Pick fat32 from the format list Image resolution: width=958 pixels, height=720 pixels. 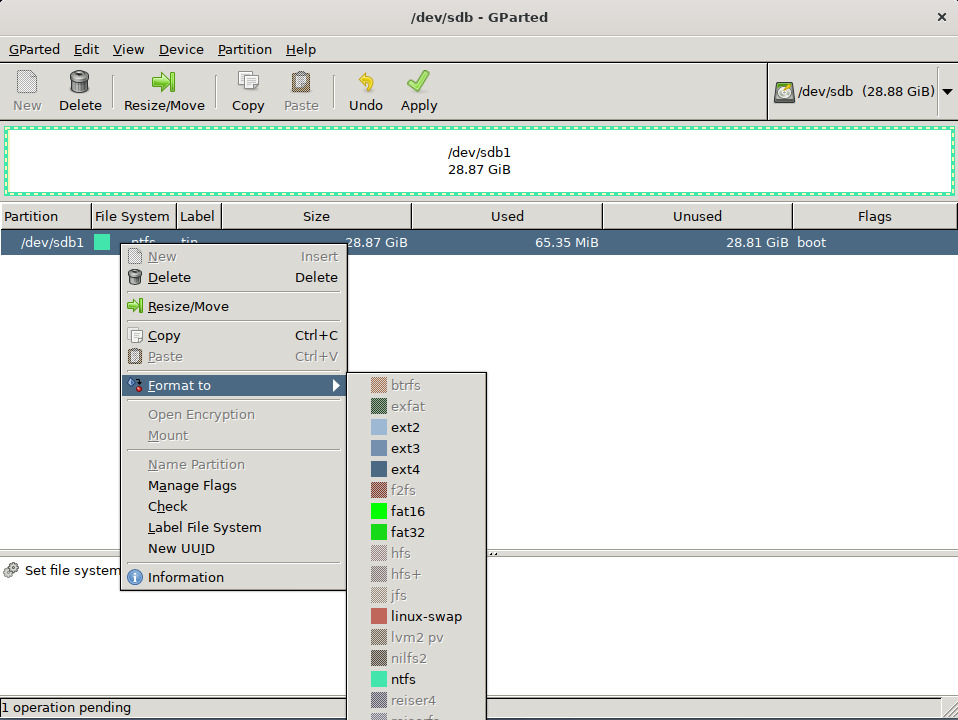tap(407, 533)
